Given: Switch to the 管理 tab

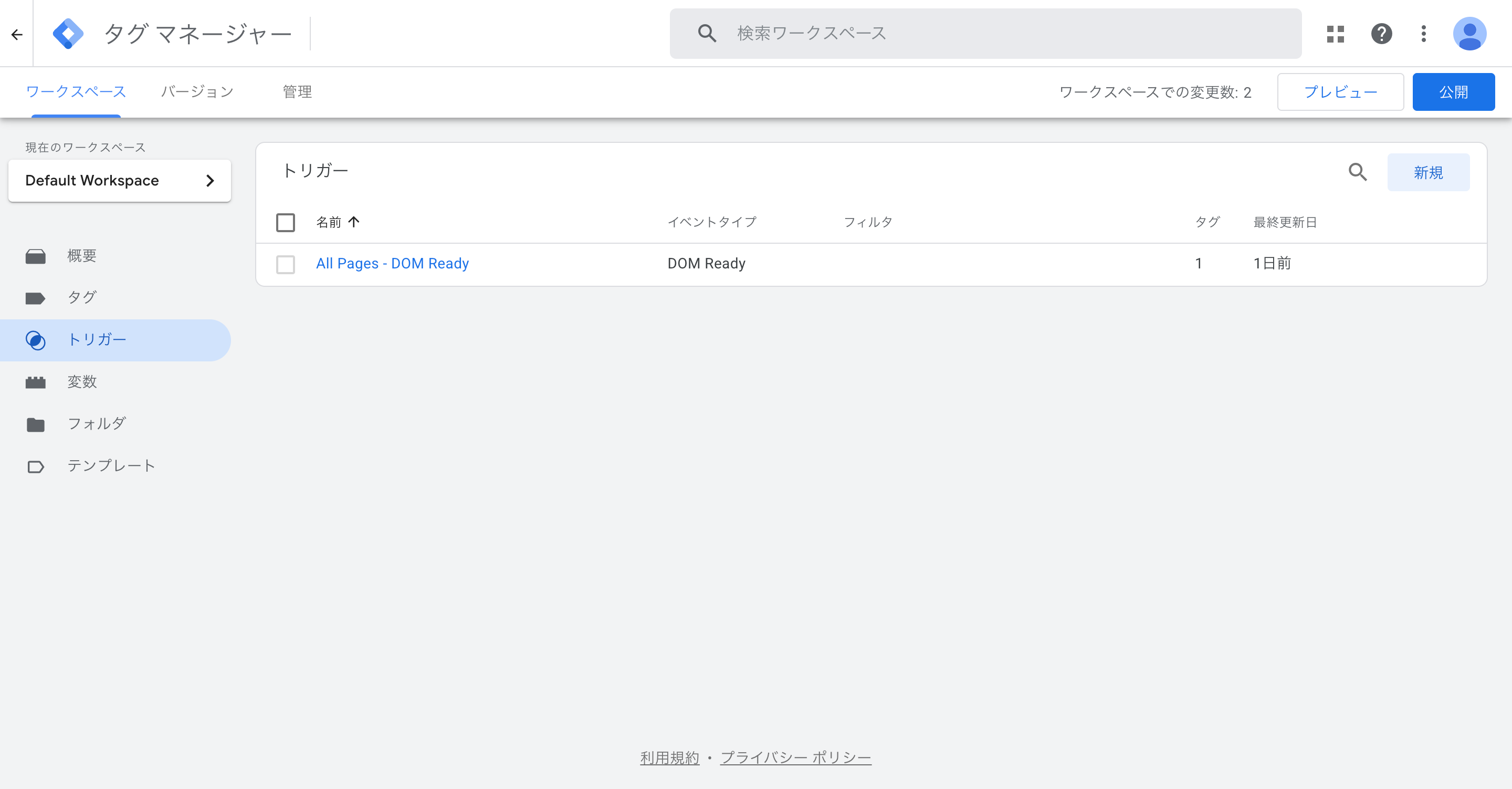Looking at the screenshot, I should (x=297, y=91).
